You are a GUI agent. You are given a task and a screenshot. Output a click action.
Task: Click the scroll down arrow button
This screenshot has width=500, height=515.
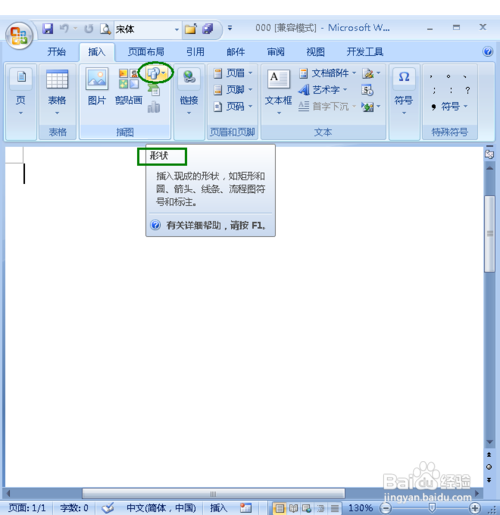pyautogui.click(x=489, y=442)
